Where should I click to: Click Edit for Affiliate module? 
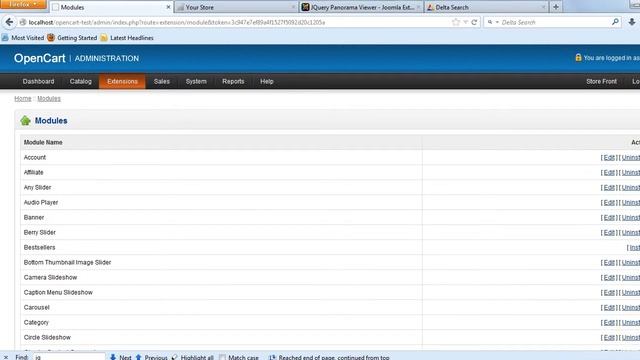click(609, 173)
